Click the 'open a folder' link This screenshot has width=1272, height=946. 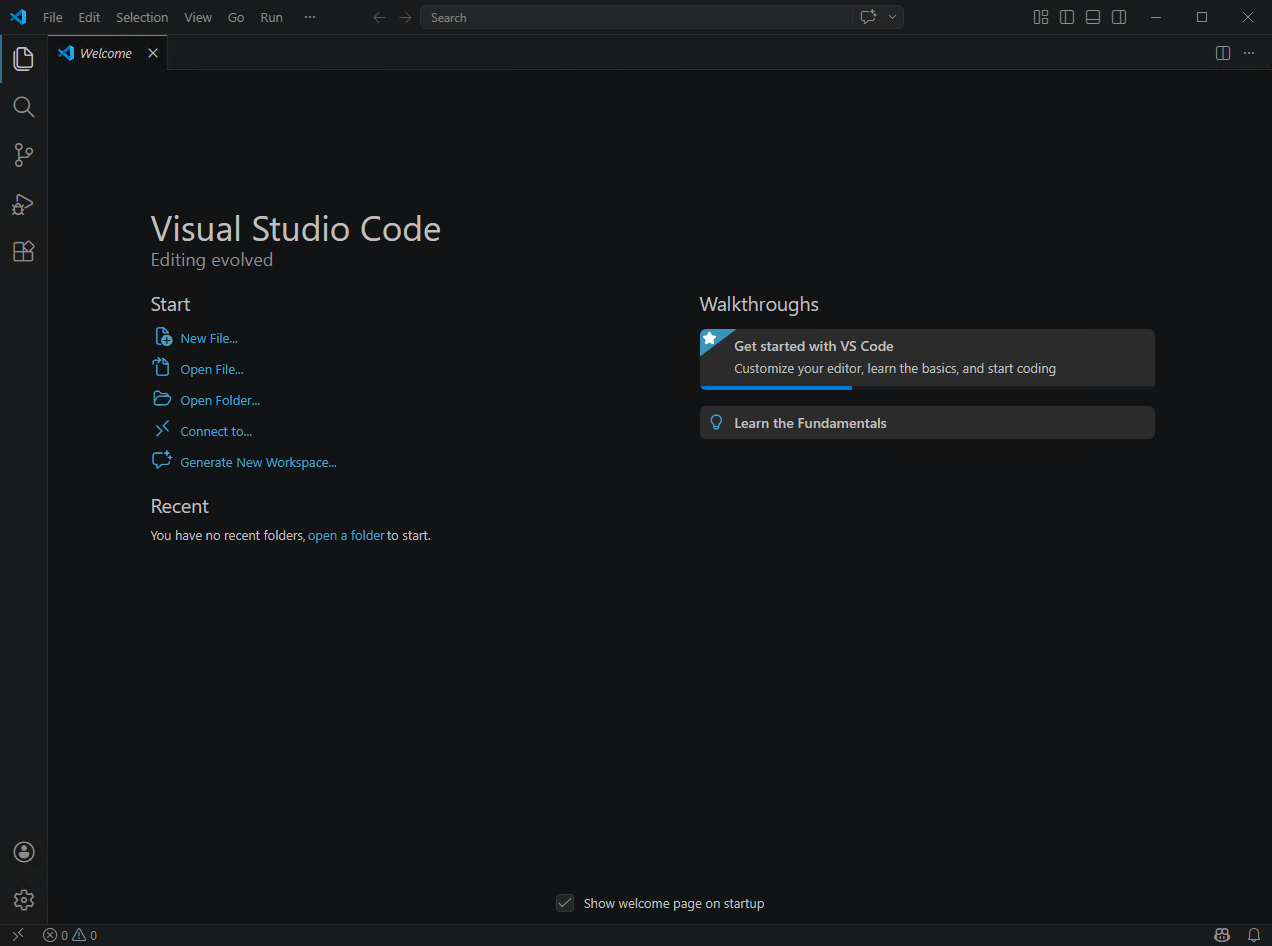click(x=346, y=535)
